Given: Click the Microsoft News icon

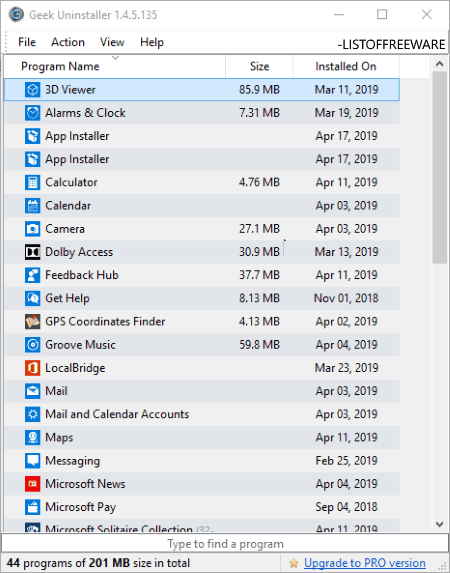Looking at the screenshot, I should point(33,484).
